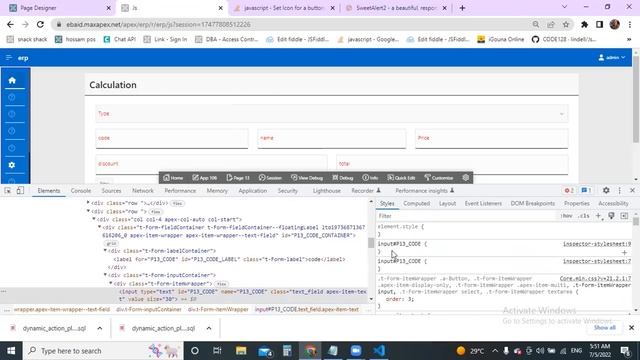Toggle computed styles sidebar icon

pos(624,216)
